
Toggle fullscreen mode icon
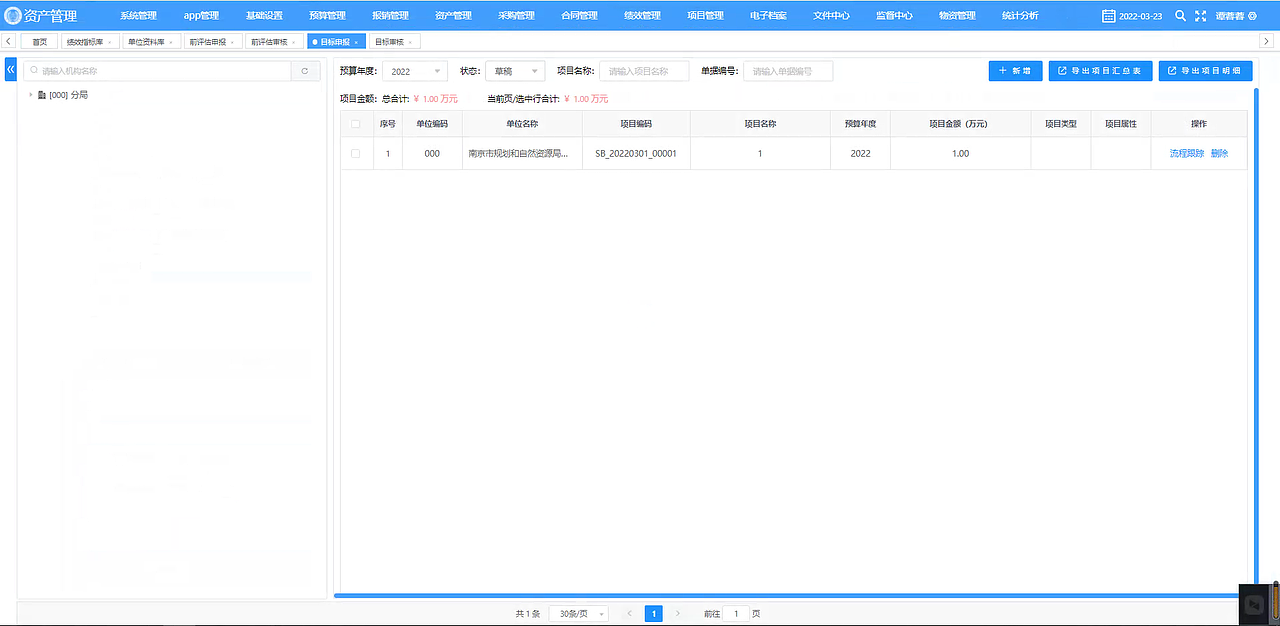(x=1201, y=16)
